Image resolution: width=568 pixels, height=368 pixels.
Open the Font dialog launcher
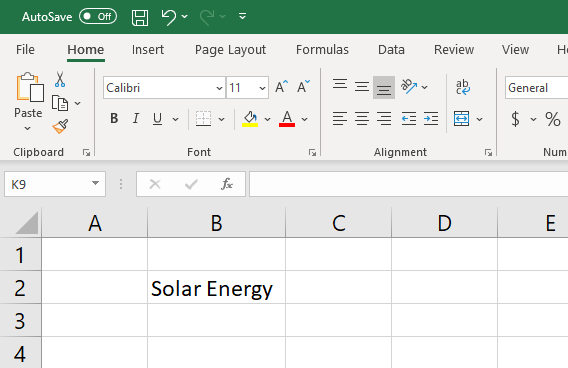(312, 152)
